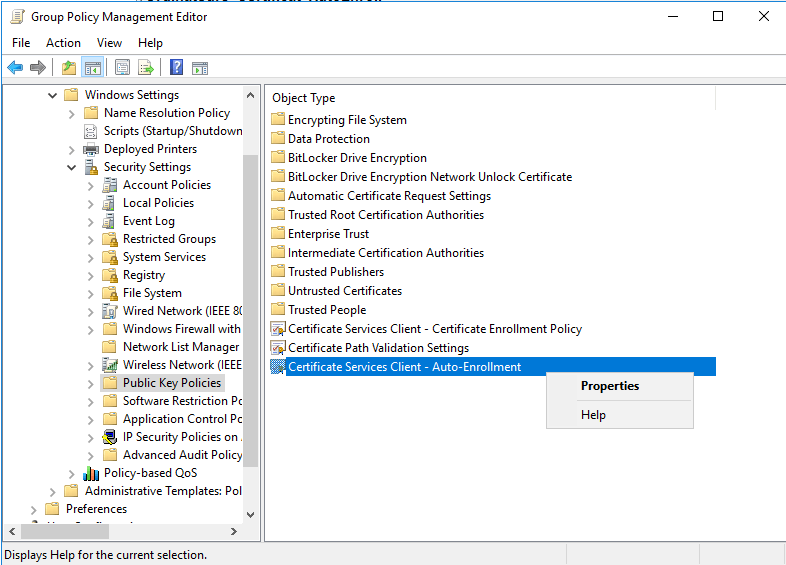The image size is (786, 565).
Task: Click the Back arrow toolbar icon
Action: [16, 67]
